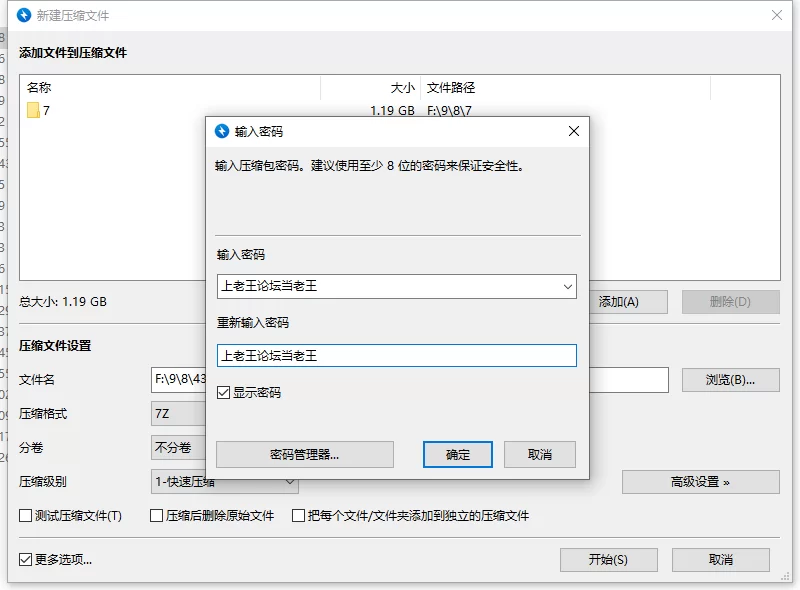Open the 压缩格式 7Z dropdown
This screenshot has width=800, height=590.
point(179,413)
